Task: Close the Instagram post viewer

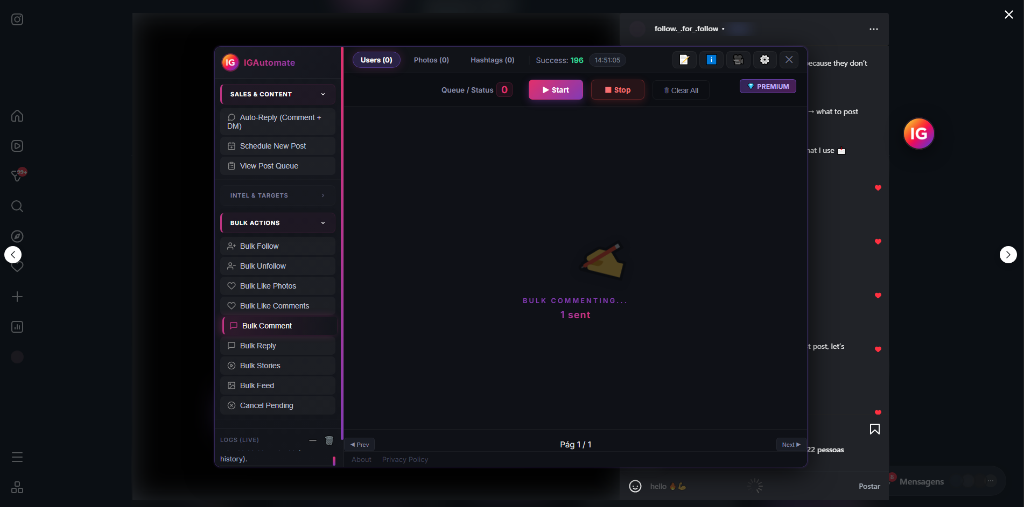Action: (1009, 15)
